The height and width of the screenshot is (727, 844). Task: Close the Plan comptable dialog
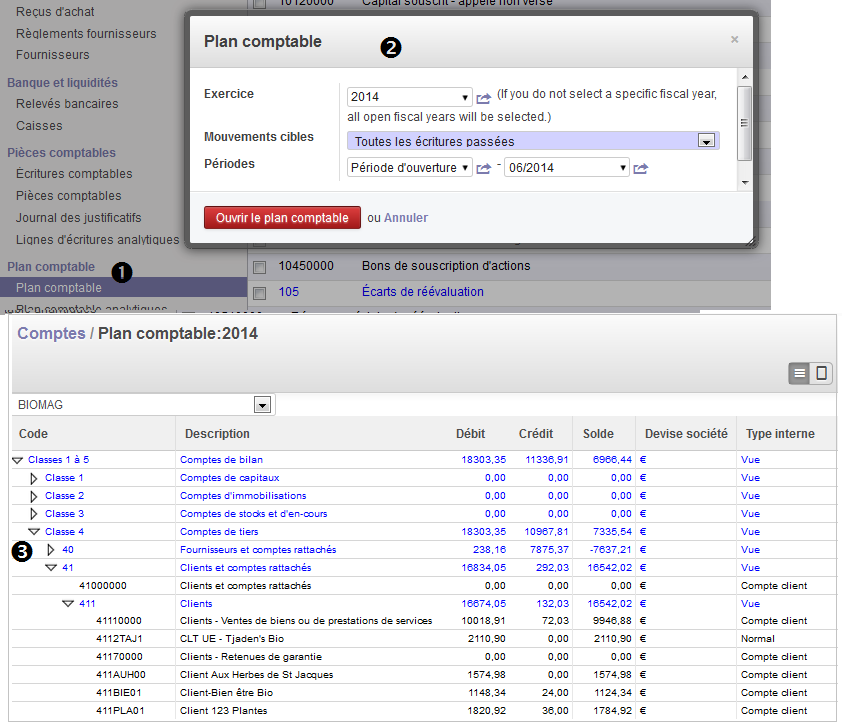coord(734,39)
